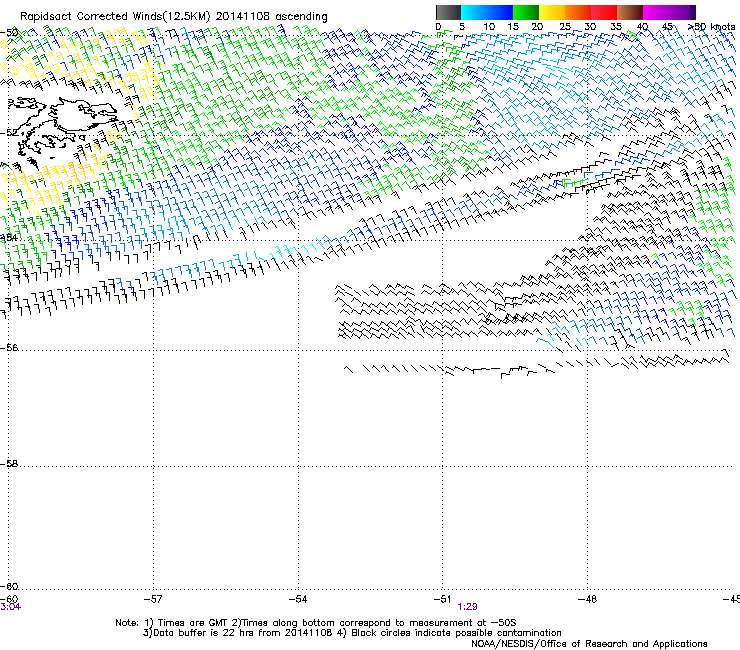Click the purple 1:29 time label
The image size is (740, 650).
[x=467, y=607]
